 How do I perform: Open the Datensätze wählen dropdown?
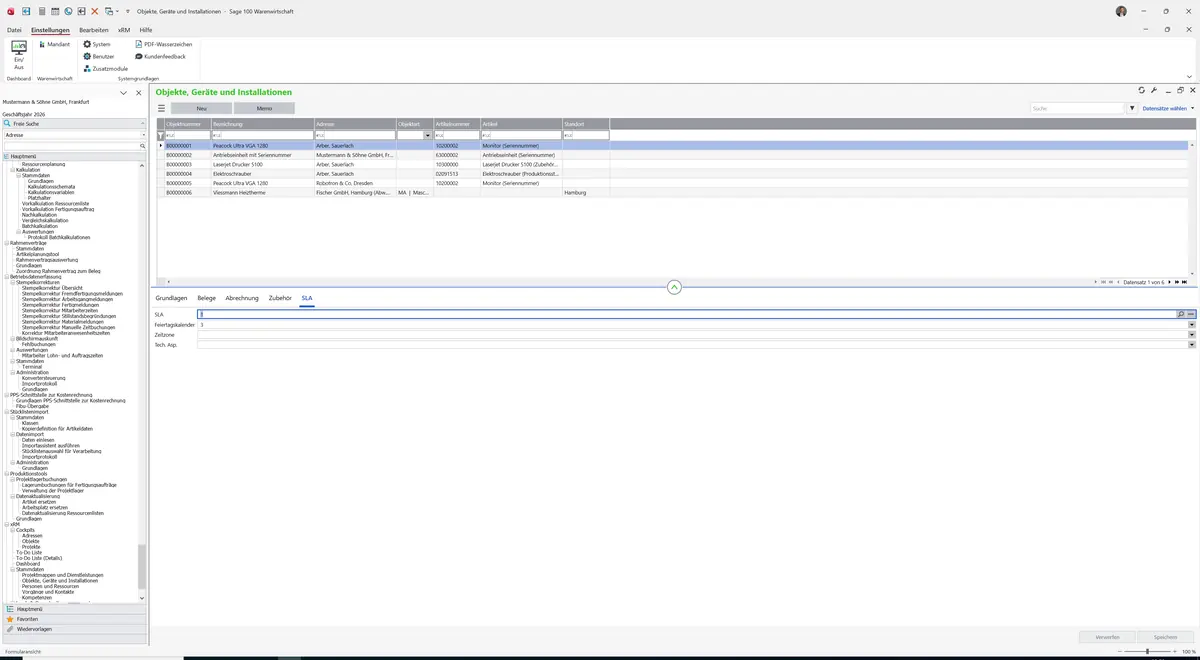click(x=1168, y=108)
